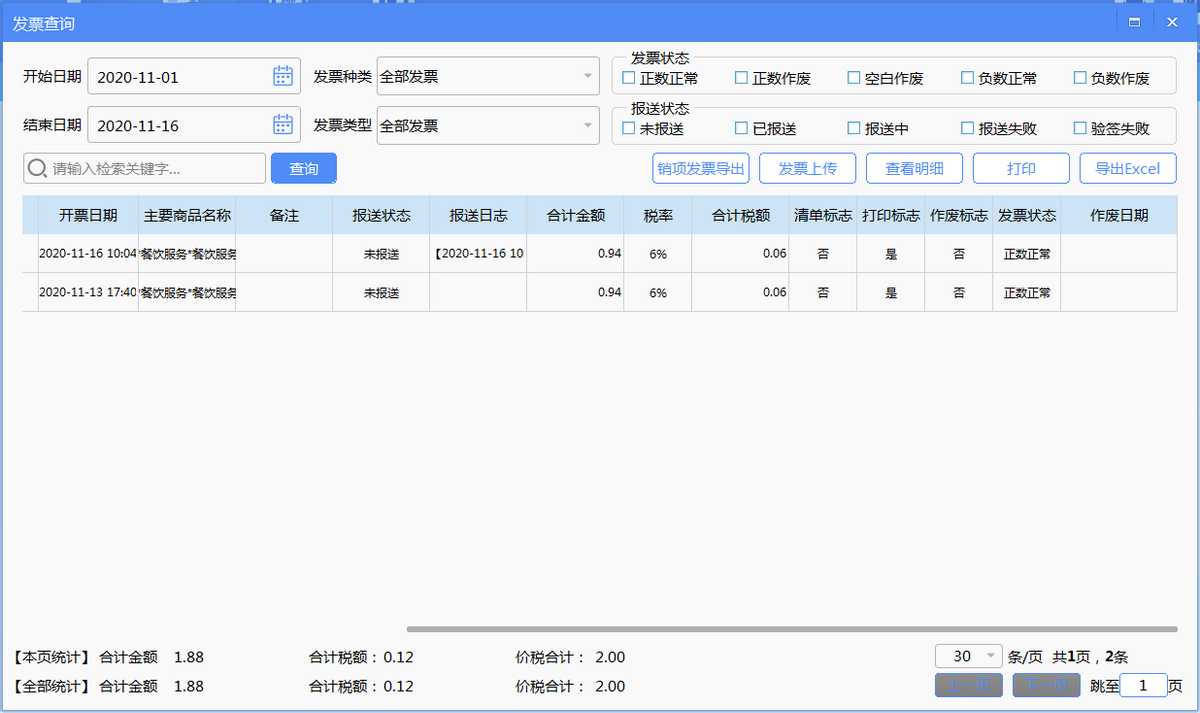The height and width of the screenshot is (713, 1200).
Task: Enable the 正数正常 invoice status checkbox
Action: [x=629, y=78]
